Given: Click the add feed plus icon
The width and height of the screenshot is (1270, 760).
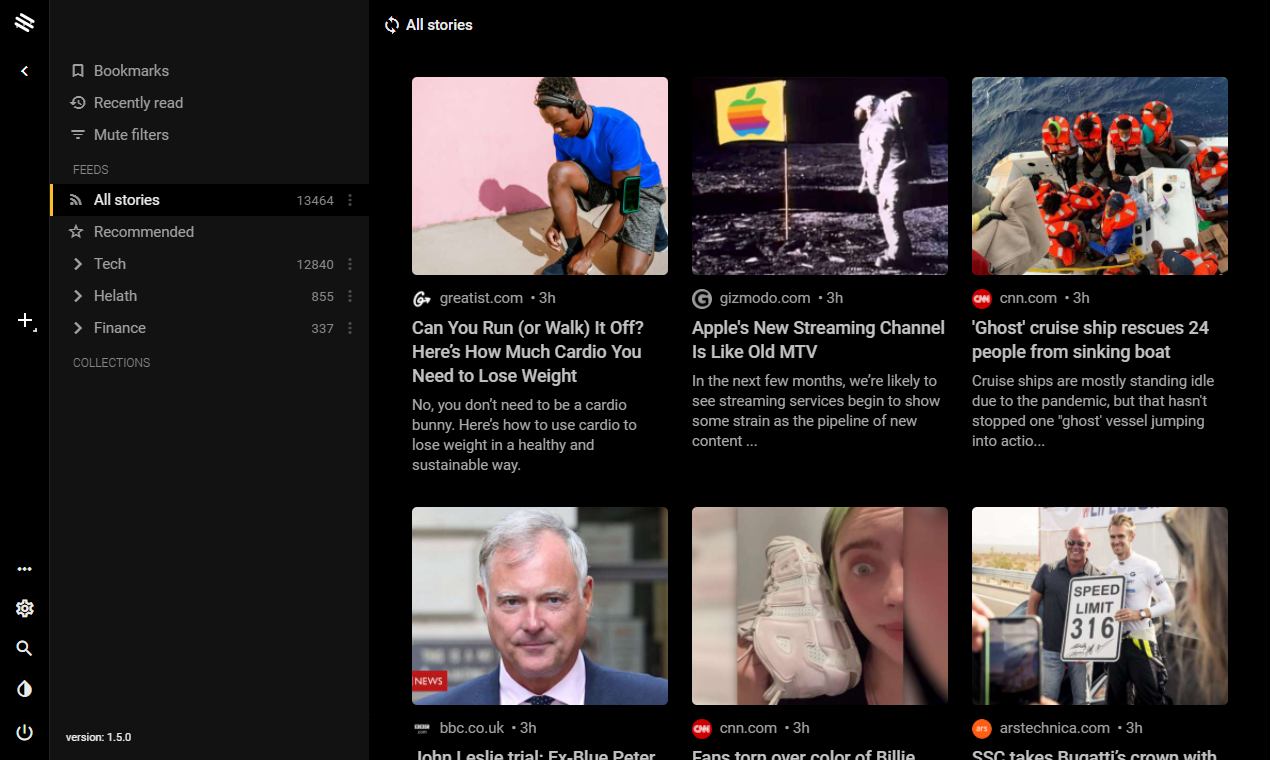Looking at the screenshot, I should click(26, 321).
